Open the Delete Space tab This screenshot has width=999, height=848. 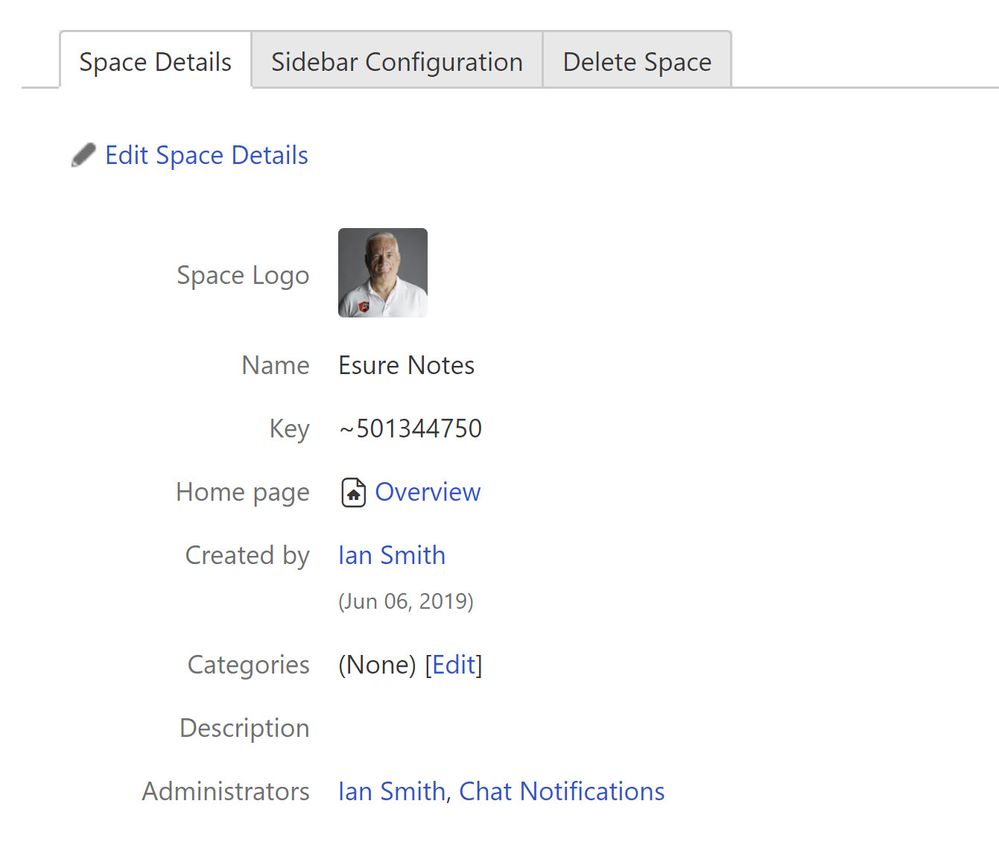[637, 61]
